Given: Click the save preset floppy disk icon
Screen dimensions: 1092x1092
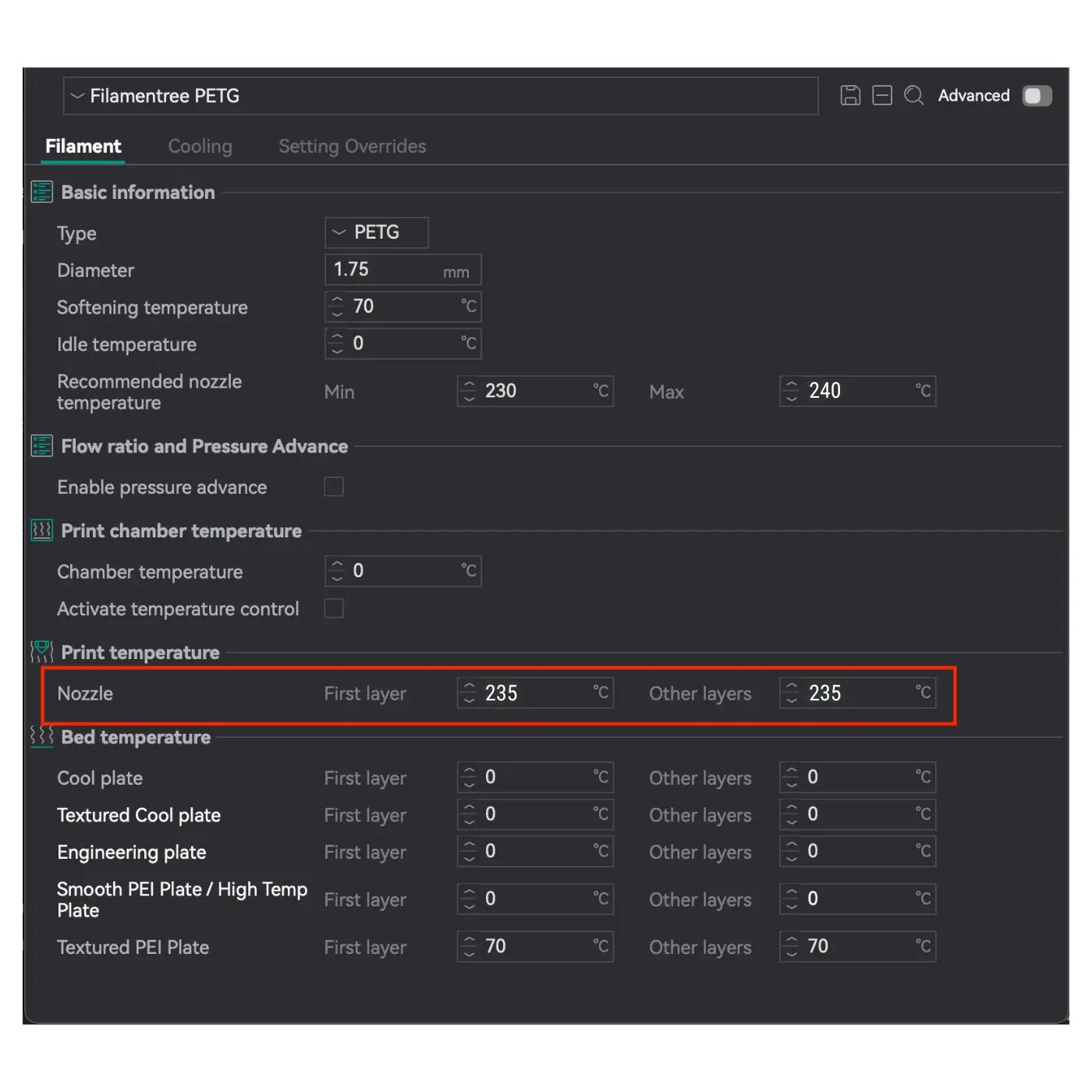Looking at the screenshot, I should click(x=850, y=95).
